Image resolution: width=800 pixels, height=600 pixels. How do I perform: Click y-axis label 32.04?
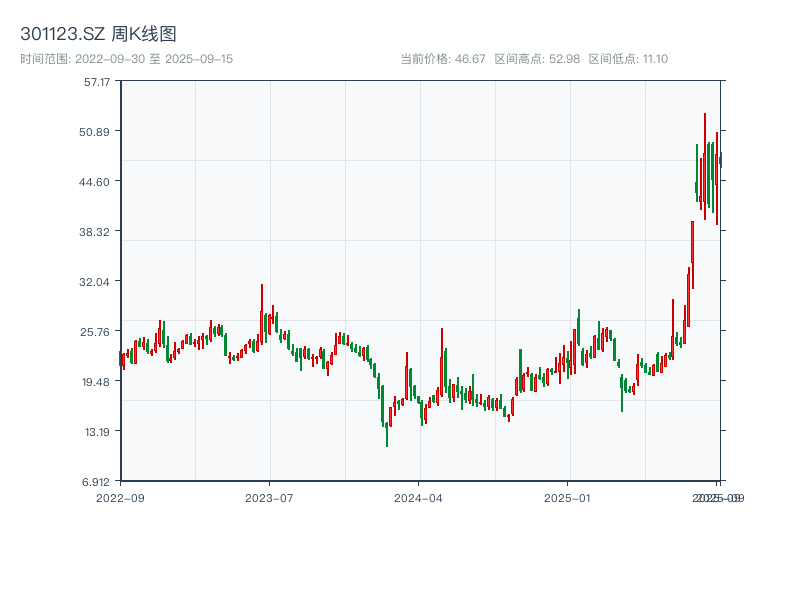[x=94, y=282]
